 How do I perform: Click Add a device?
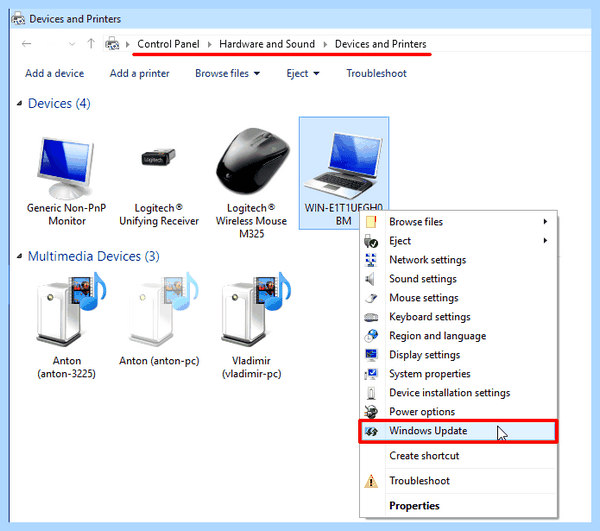tap(55, 73)
